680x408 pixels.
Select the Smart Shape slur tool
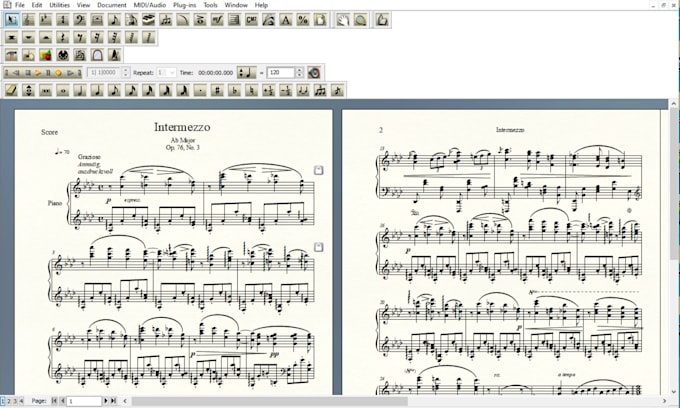[183, 20]
